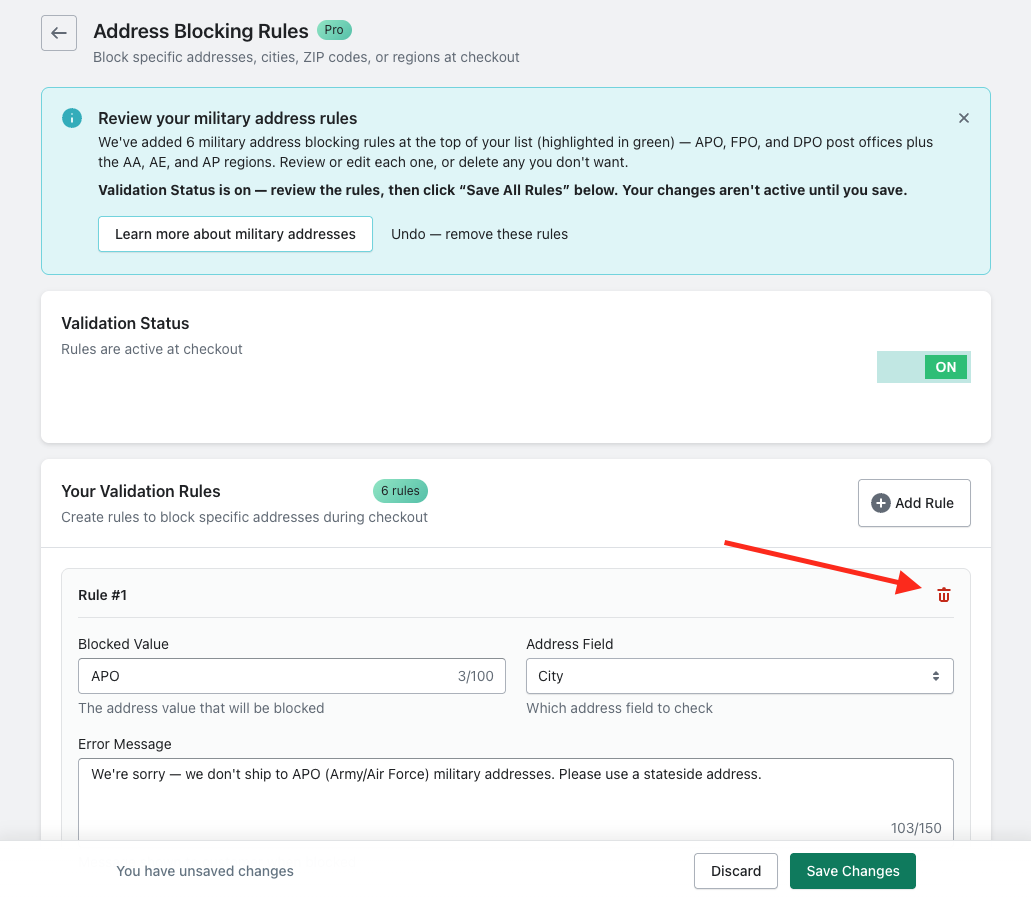Screen dimensions: 1031x898
Task: Click the 'Which address field to check' hint
Action: [x=619, y=708]
